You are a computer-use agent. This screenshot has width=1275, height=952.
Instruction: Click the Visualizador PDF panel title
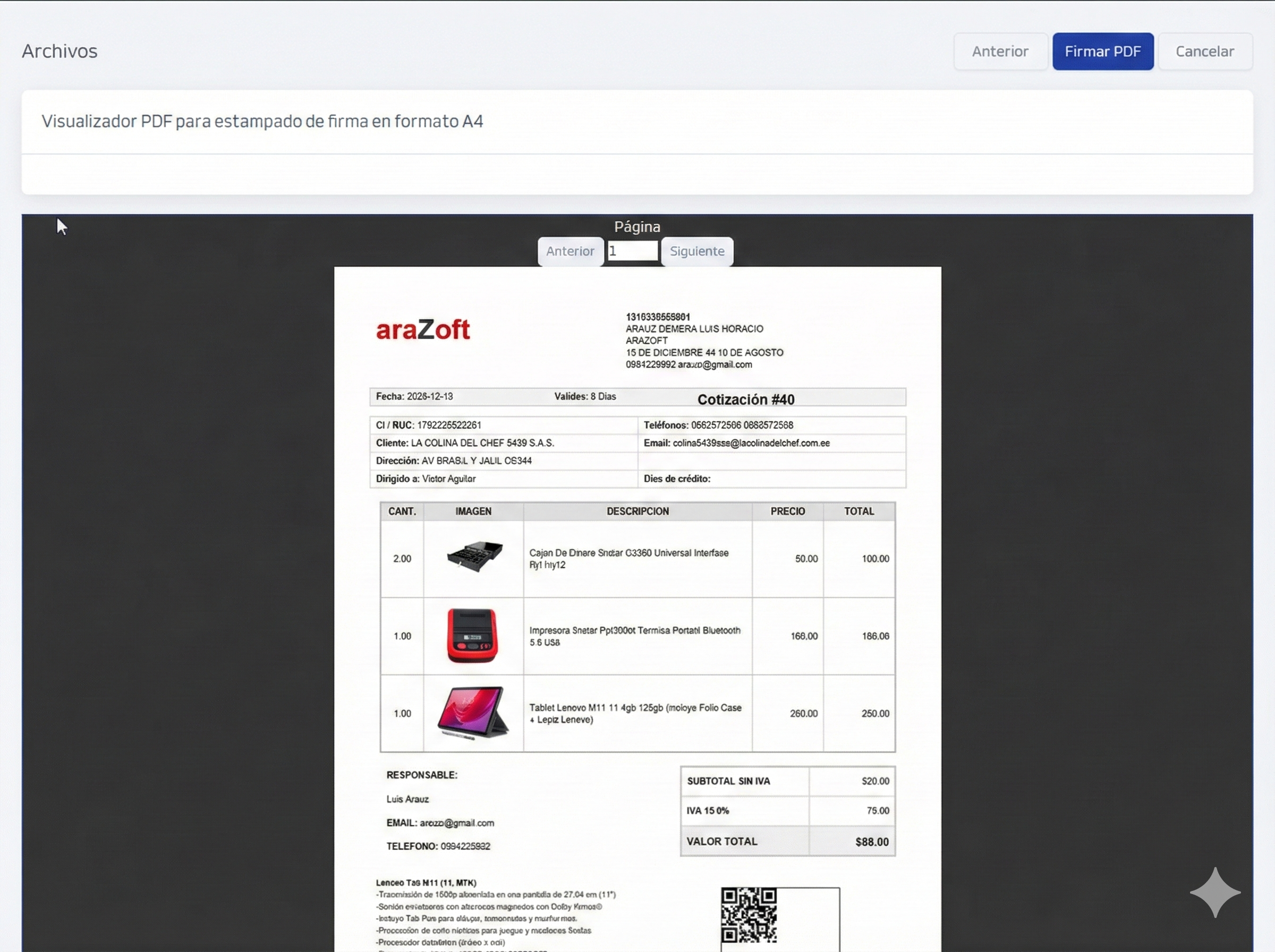pos(262,122)
